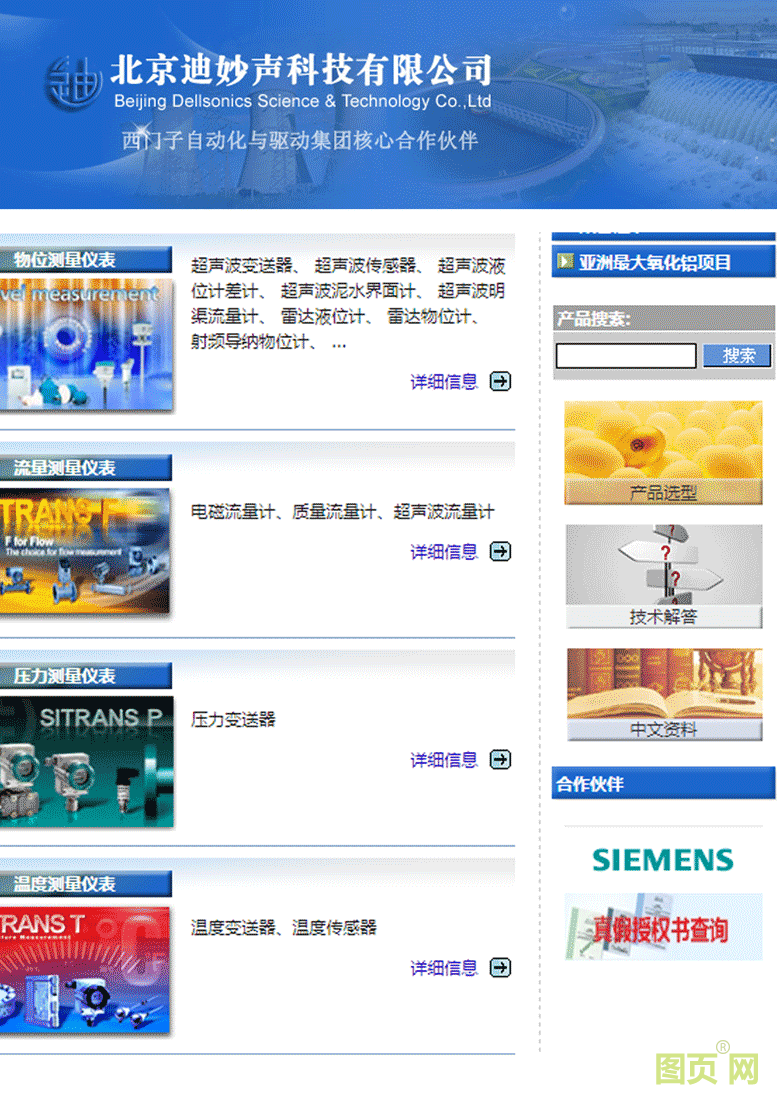Click the arrow icon beside flow instruments details

500,551
